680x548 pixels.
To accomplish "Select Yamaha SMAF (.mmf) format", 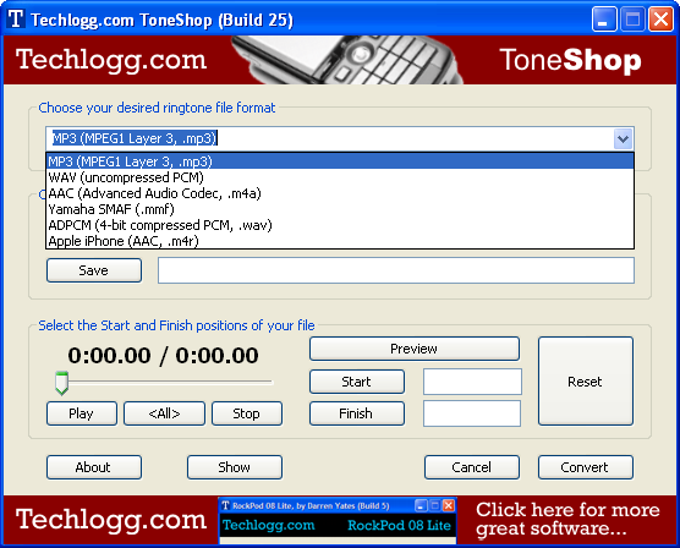I will [340, 209].
